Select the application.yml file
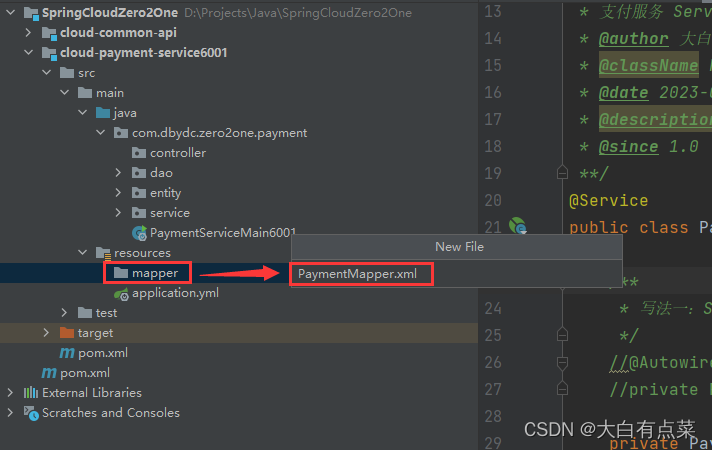This screenshot has height=450, width=712. pos(175,293)
